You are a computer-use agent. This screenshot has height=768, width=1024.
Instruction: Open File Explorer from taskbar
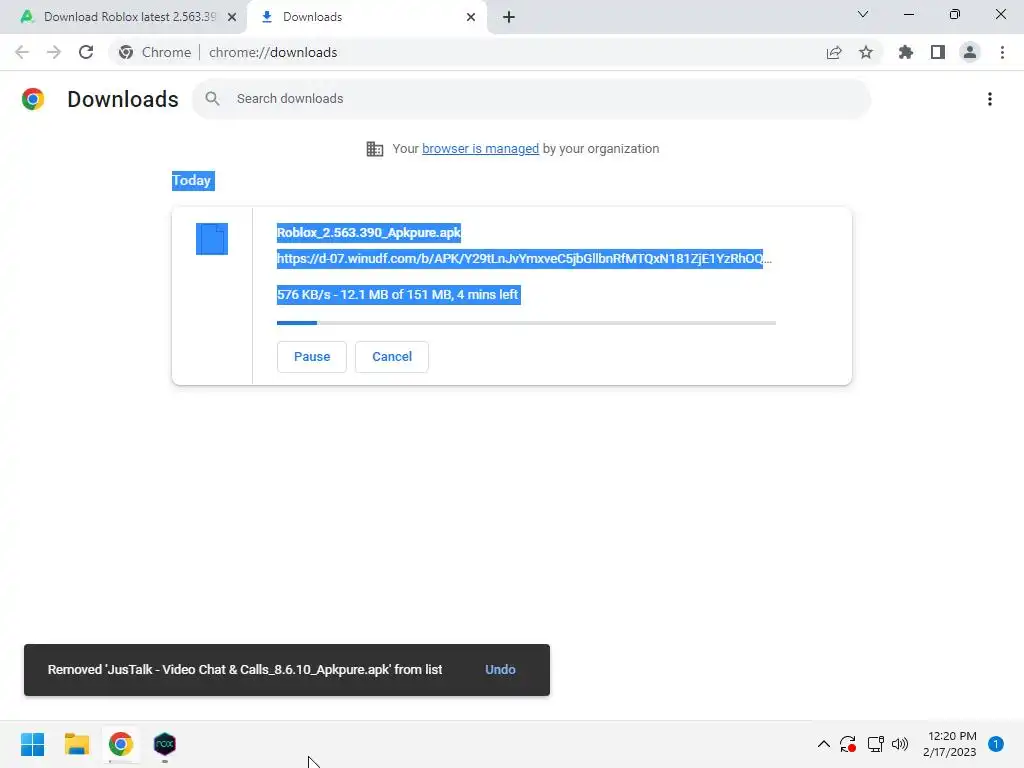click(77, 744)
